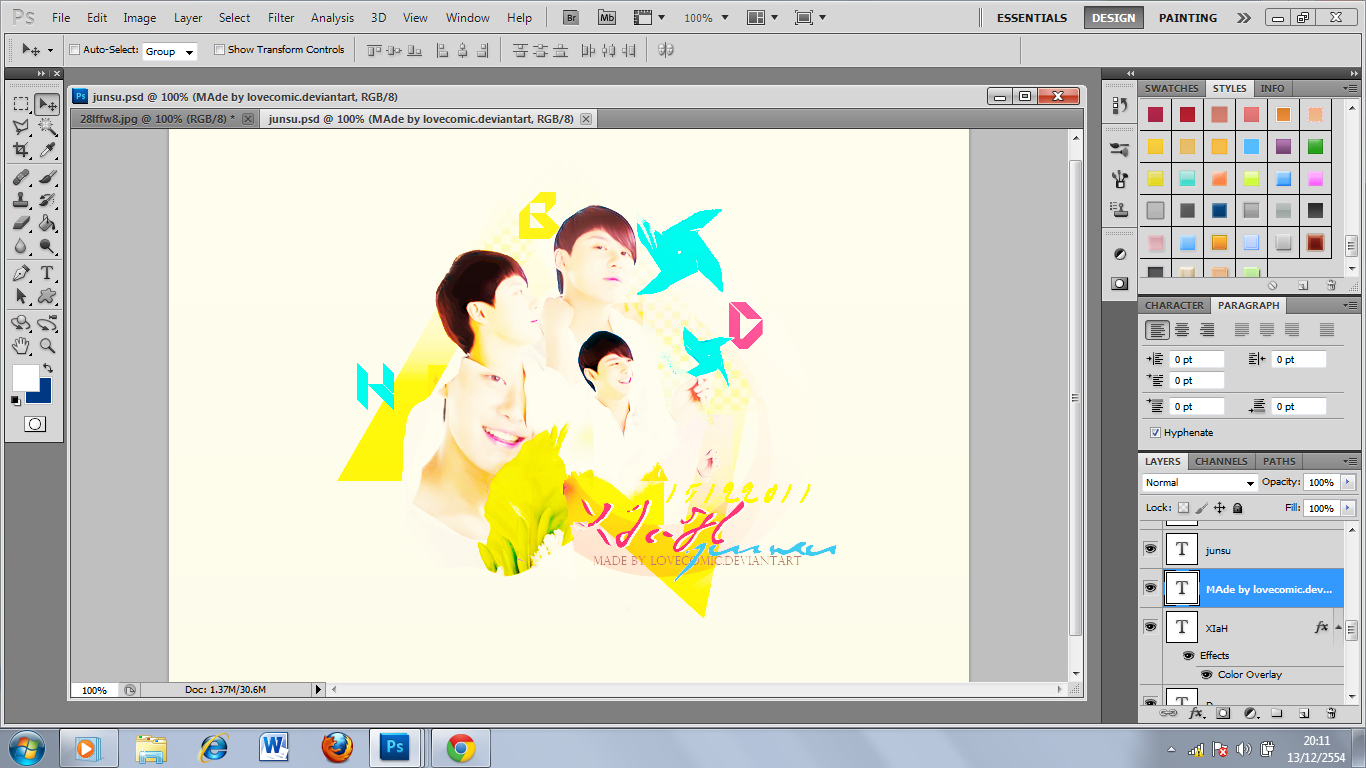This screenshot has width=1366, height=768.
Task: Switch to the Essentials workspace
Action: pos(1032,18)
